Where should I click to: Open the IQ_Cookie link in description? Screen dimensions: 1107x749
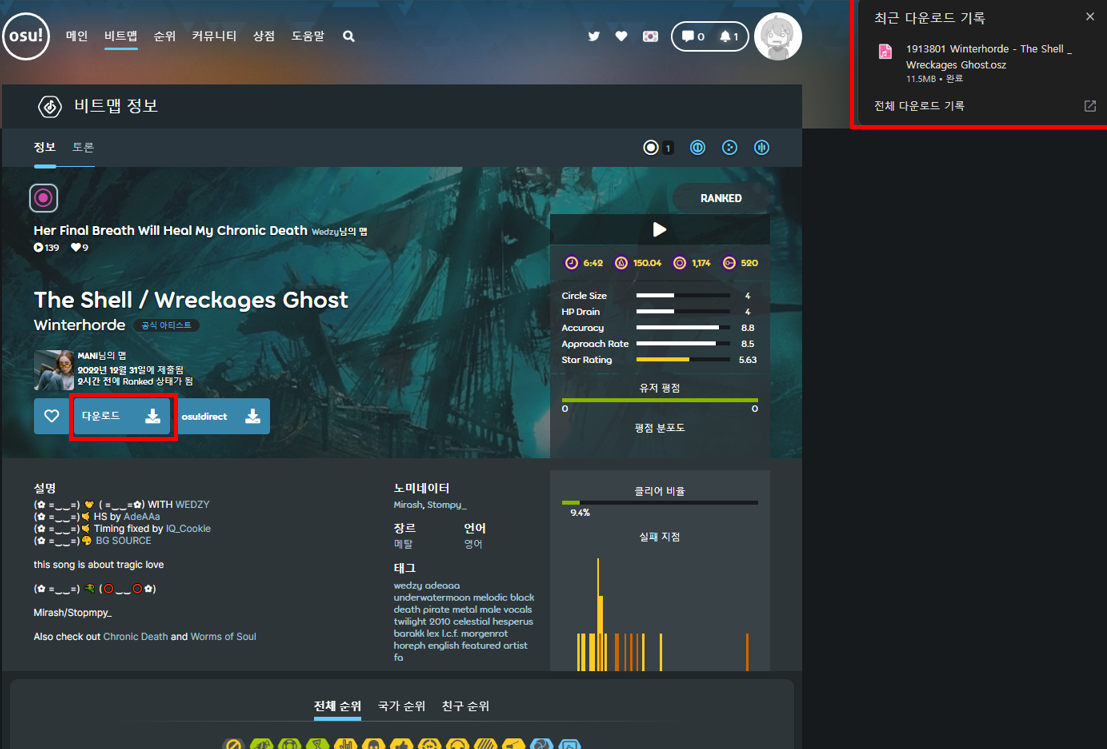(x=189, y=529)
